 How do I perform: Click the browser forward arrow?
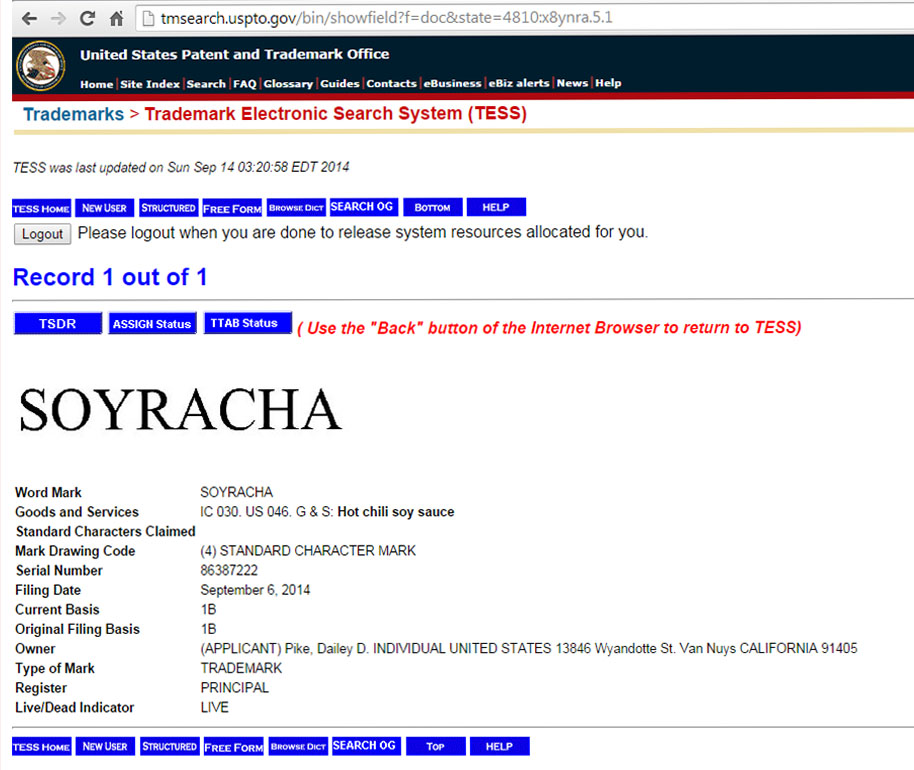click(x=58, y=19)
